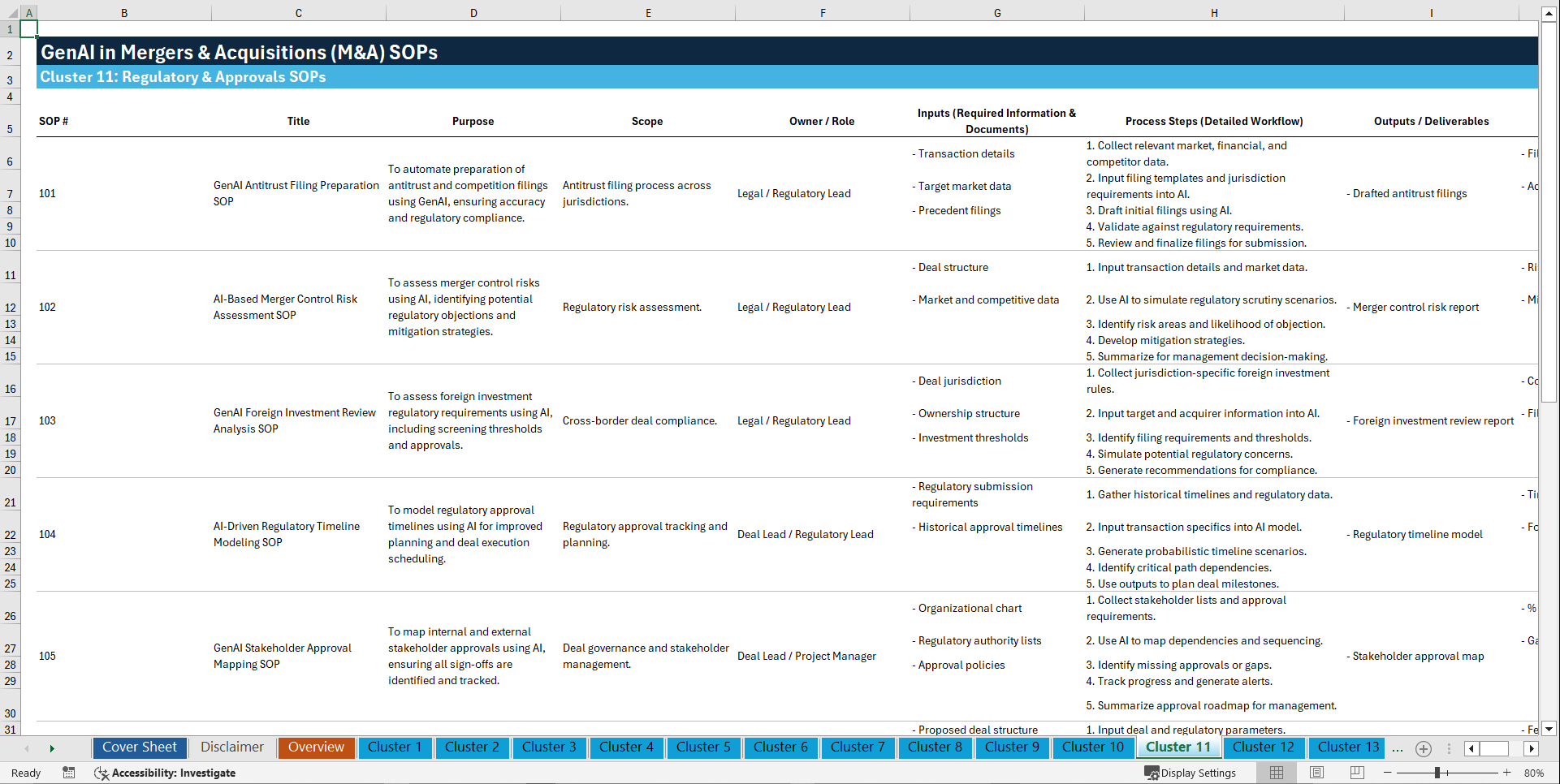Switch to the Cluster 12 sheet tab
The image size is (1560, 784).
[x=1264, y=747]
